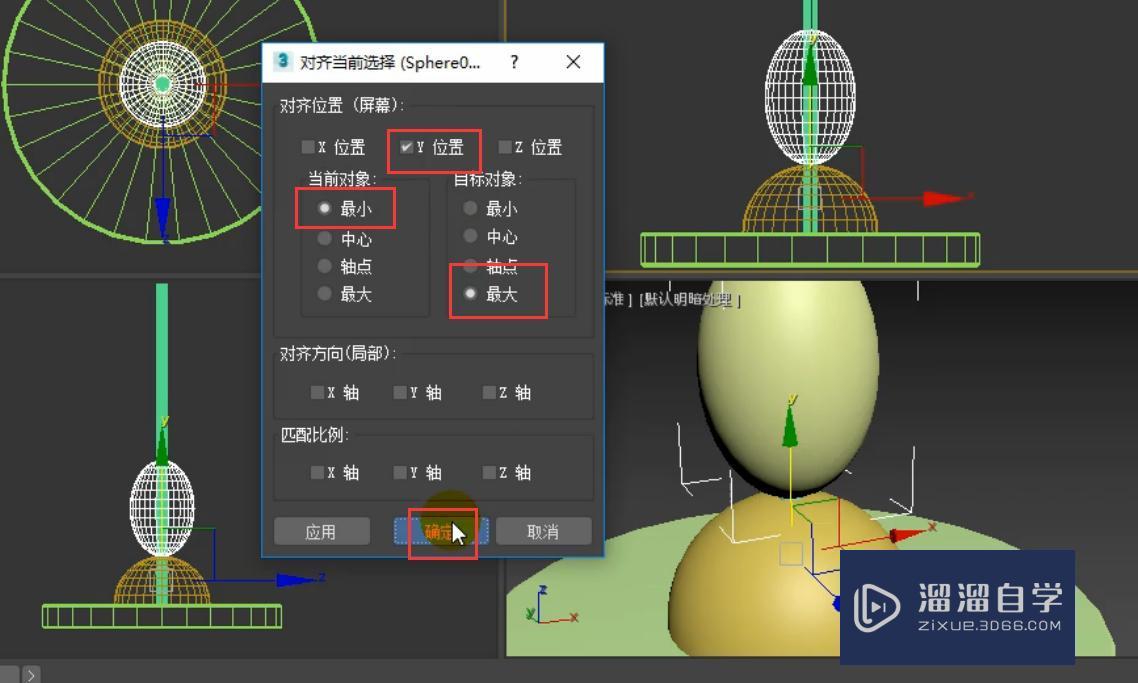Open the dialog help question mark
This screenshot has height=683, width=1138.
click(x=515, y=62)
